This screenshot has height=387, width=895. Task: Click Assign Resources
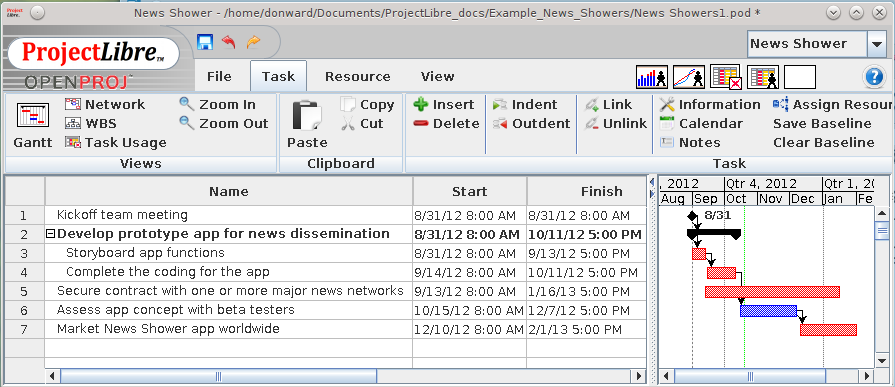click(833, 104)
